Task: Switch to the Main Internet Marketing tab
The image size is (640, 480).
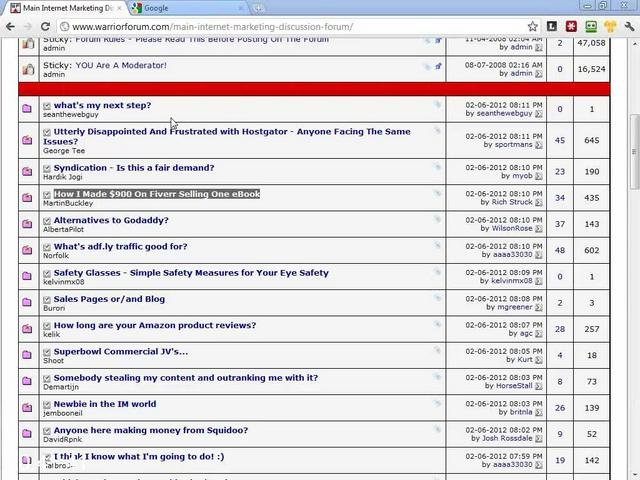Action: point(65,8)
